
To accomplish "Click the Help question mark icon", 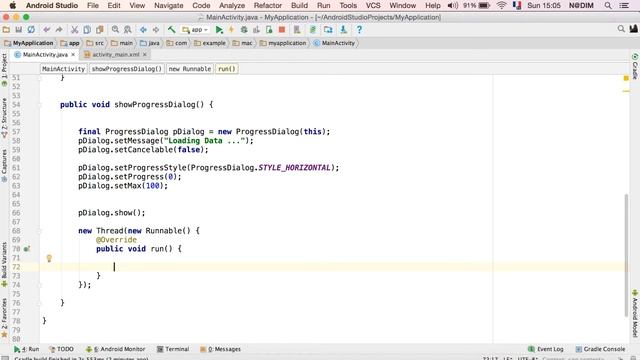I will pos(359,30).
